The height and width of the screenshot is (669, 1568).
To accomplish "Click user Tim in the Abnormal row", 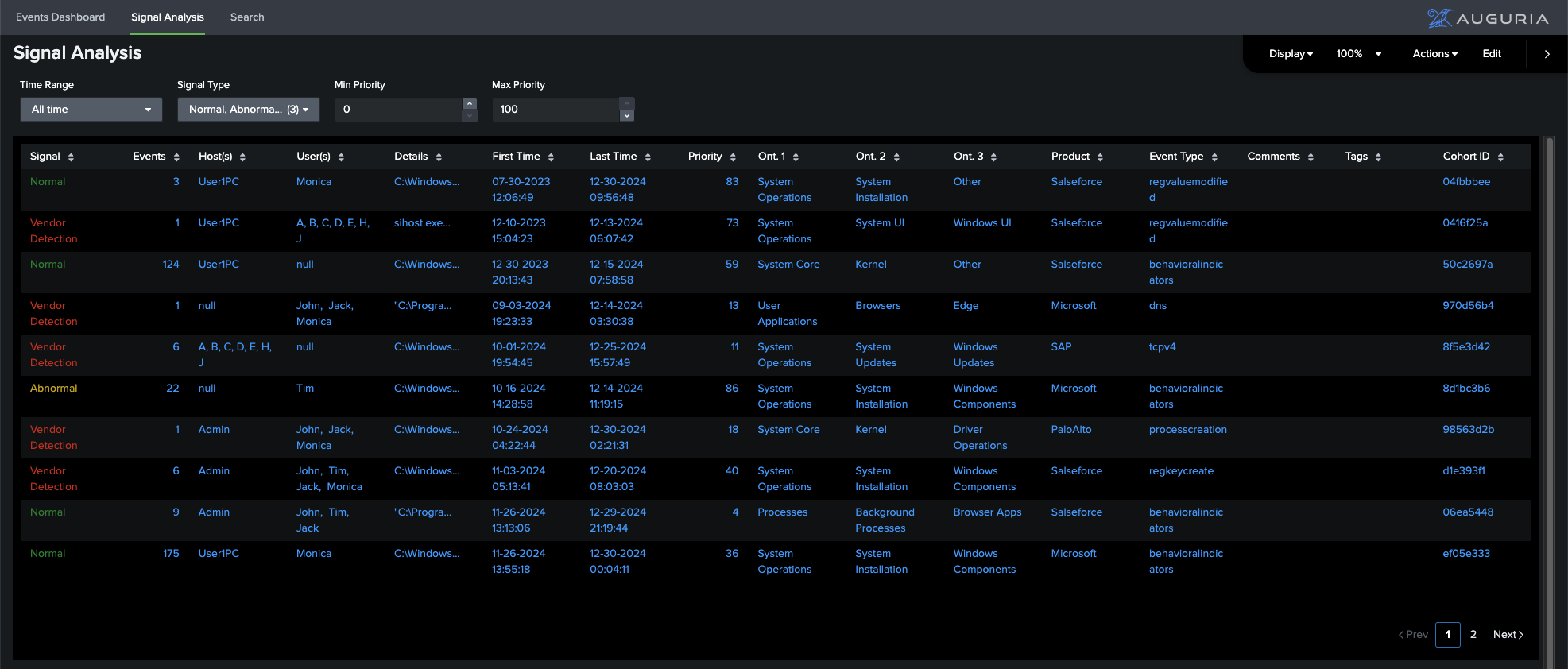I will (x=305, y=389).
